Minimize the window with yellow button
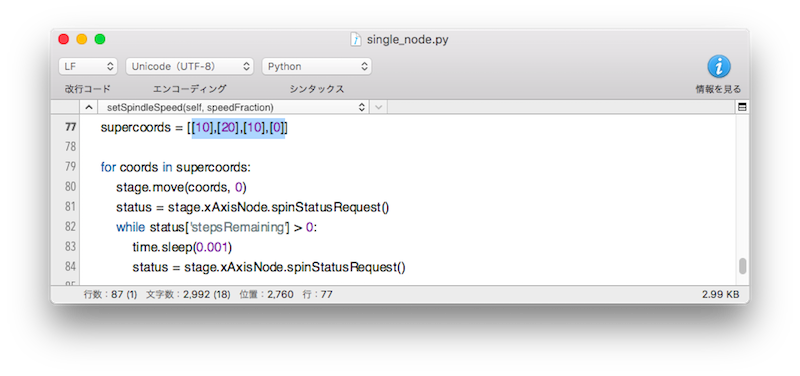 (82, 39)
